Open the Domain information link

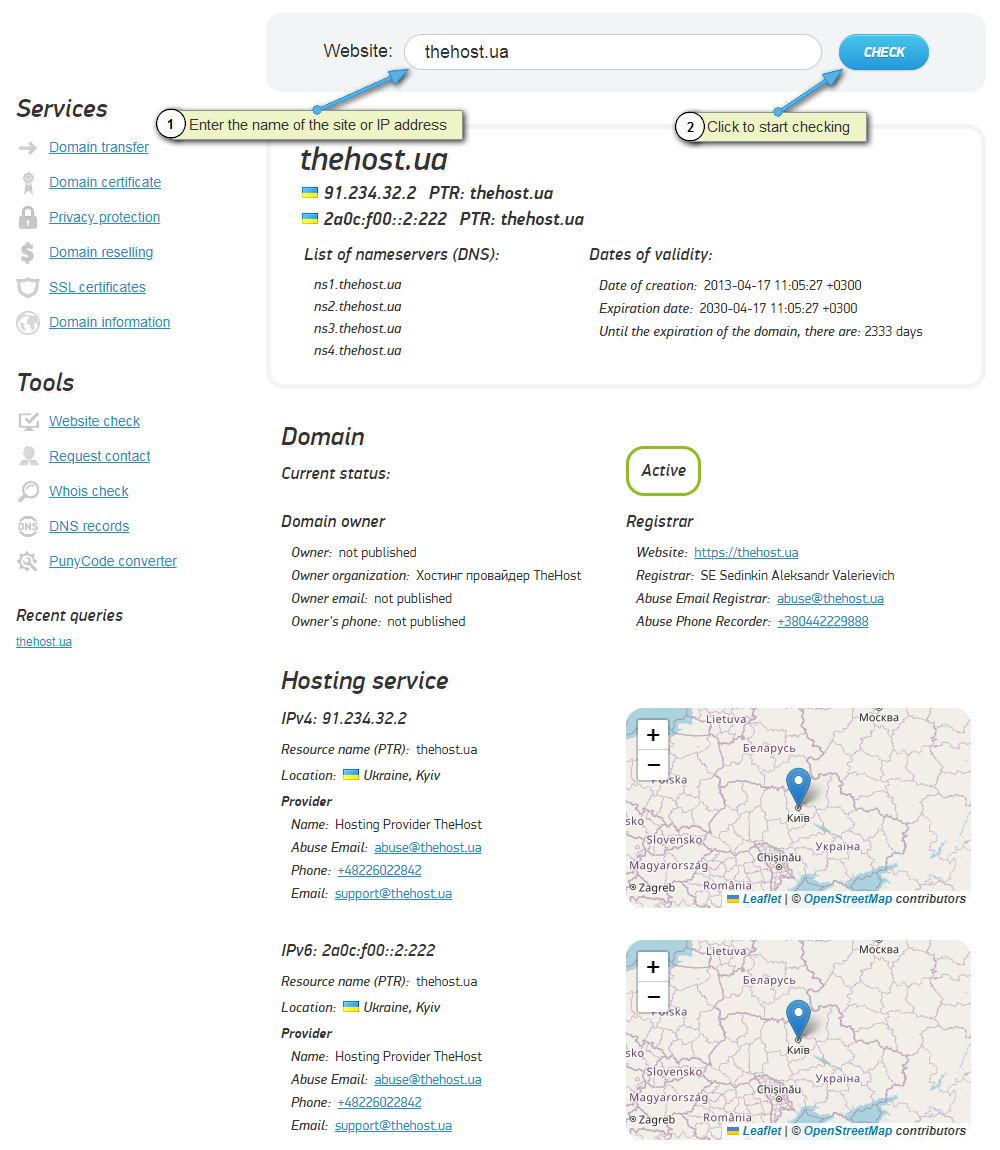point(109,323)
